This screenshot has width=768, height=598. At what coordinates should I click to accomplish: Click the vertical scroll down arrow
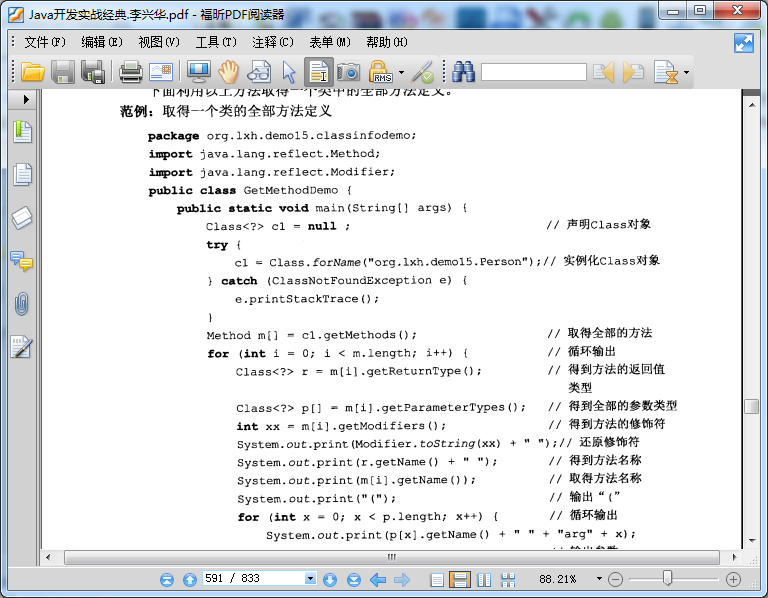tap(752, 541)
